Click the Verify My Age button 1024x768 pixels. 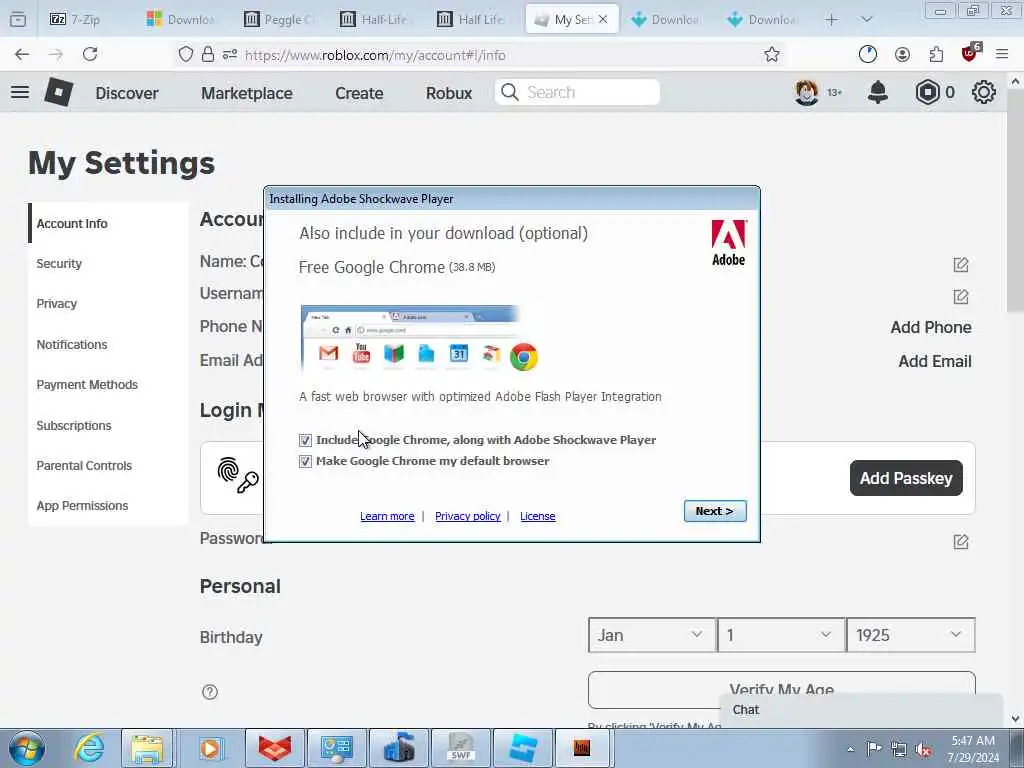(781, 690)
